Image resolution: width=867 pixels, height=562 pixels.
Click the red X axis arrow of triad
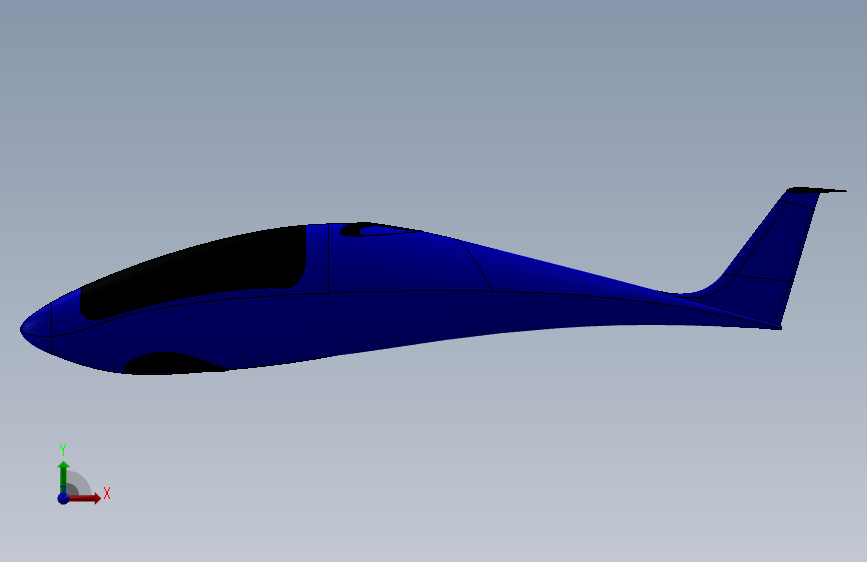84,498
